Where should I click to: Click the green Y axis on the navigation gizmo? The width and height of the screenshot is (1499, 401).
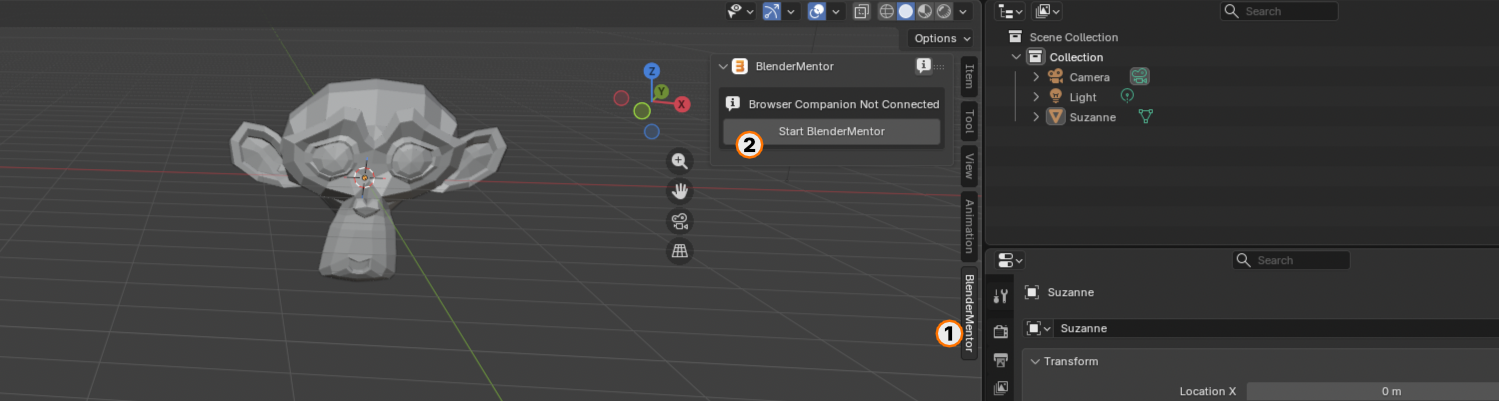click(661, 91)
